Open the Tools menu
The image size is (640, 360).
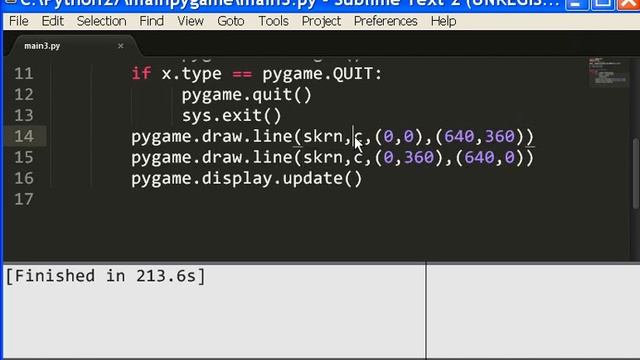coord(273,21)
